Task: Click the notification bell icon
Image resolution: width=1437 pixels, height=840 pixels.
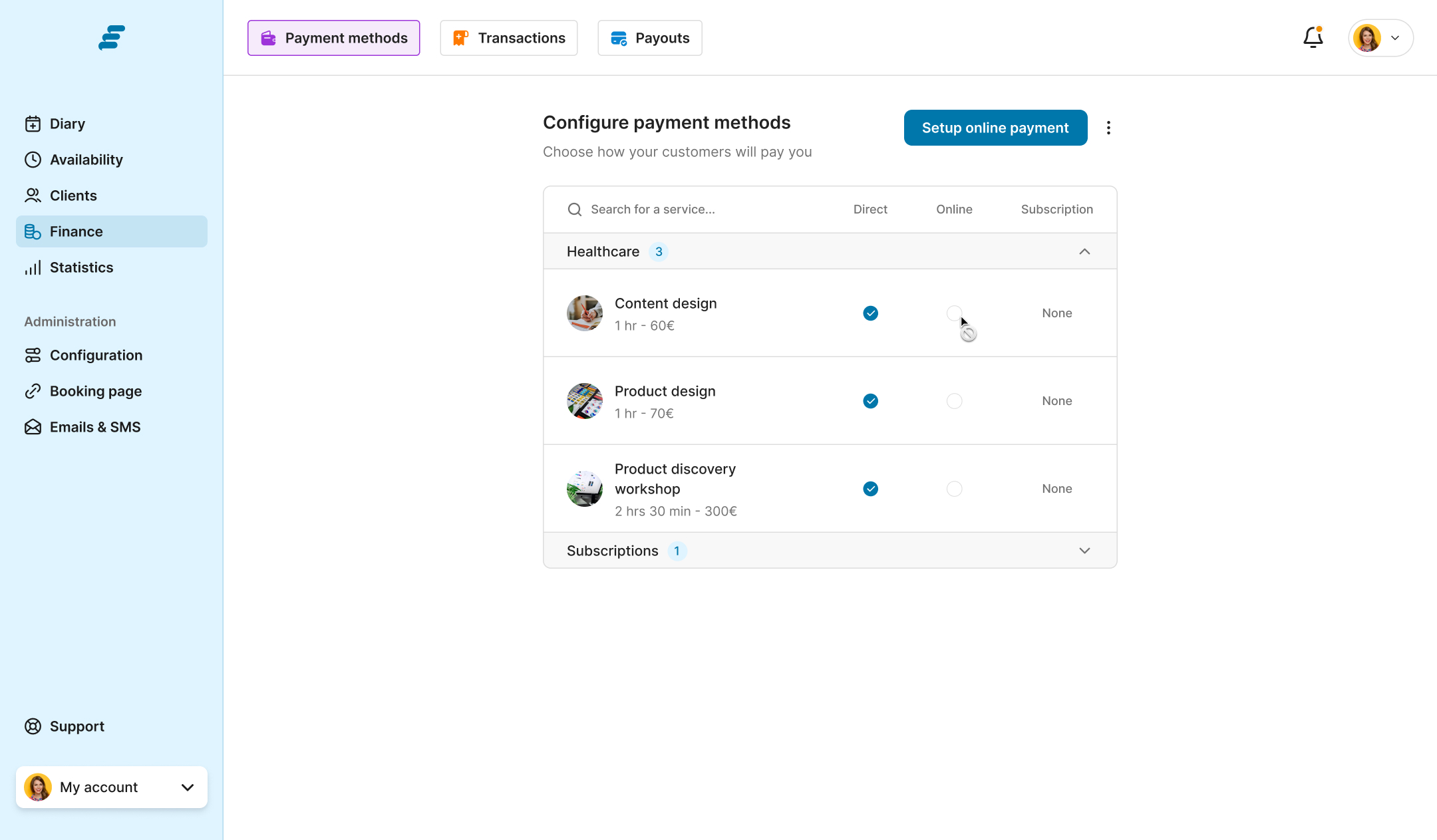Action: [x=1313, y=38]
